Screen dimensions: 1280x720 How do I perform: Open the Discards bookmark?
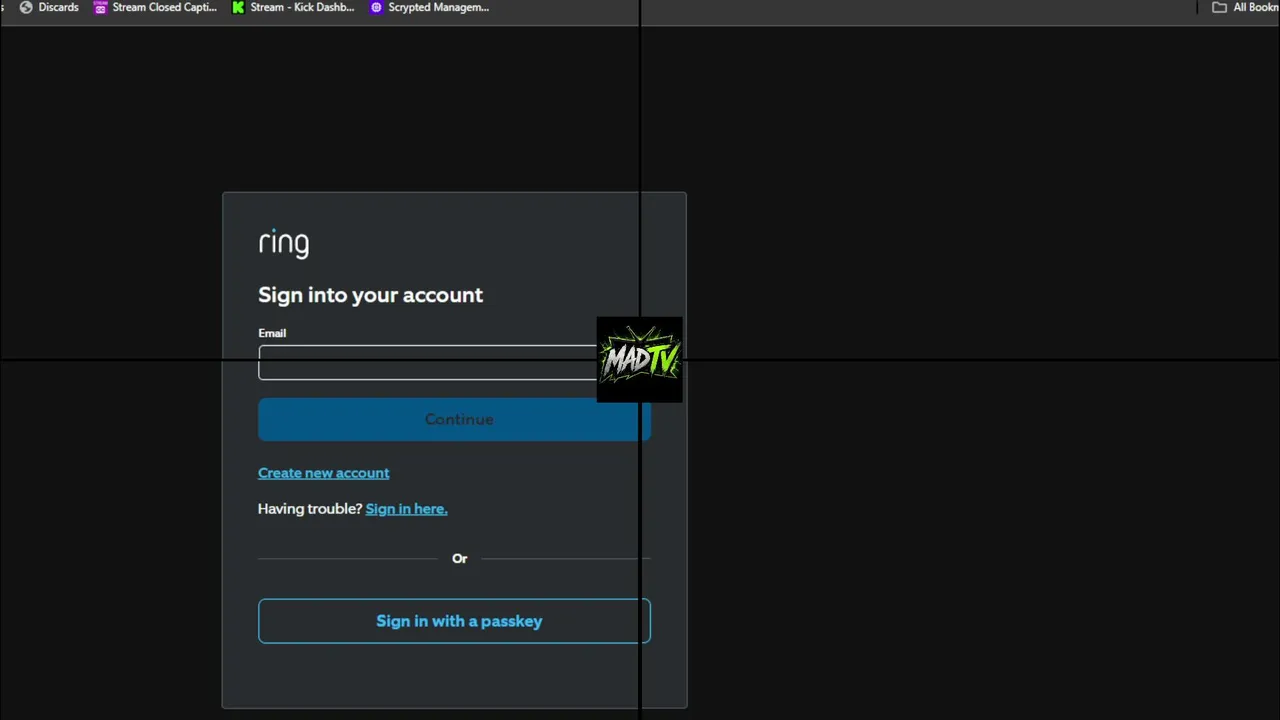(x=49, y=7)
